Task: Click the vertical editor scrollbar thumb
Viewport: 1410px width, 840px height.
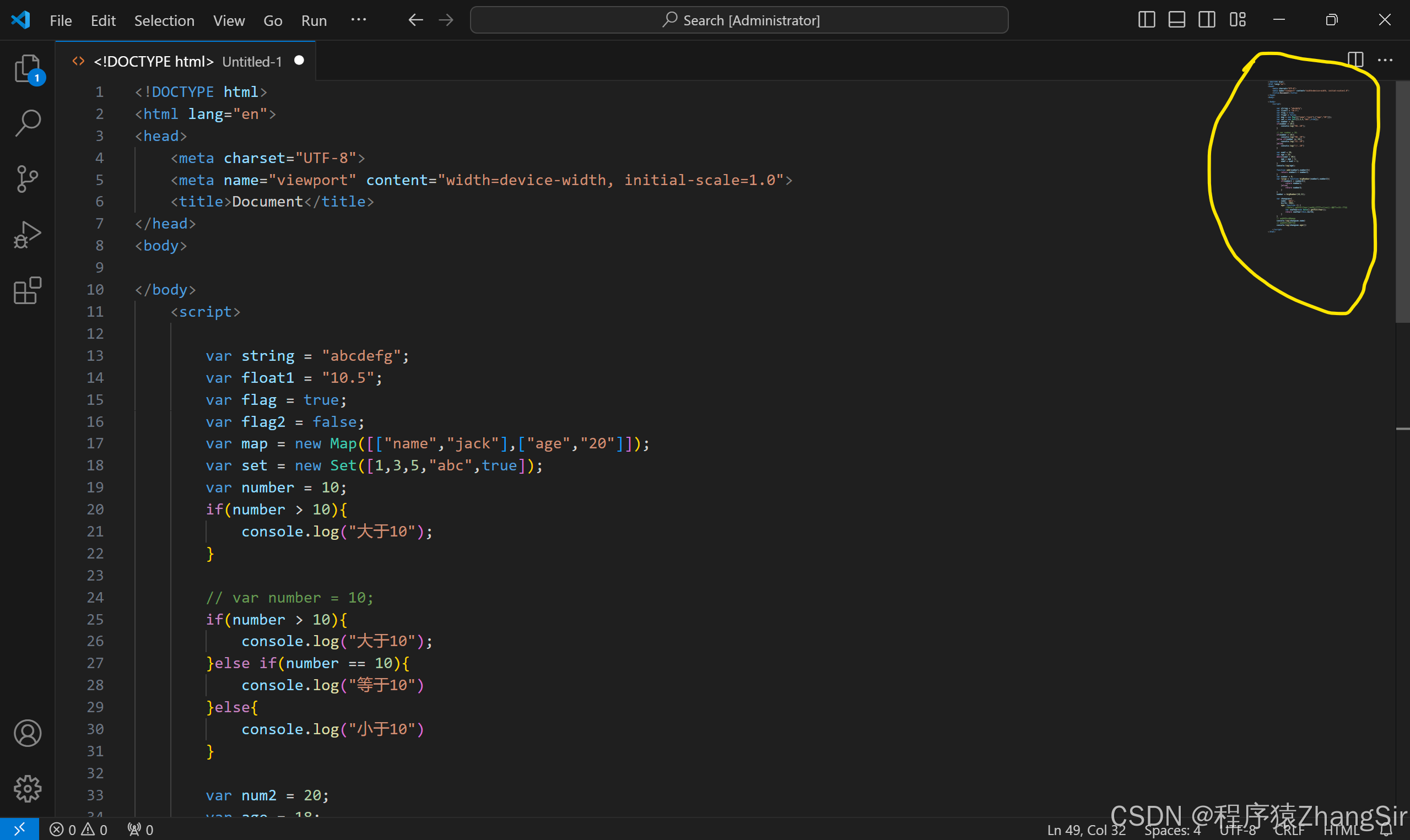Action: click(1403, 202)
